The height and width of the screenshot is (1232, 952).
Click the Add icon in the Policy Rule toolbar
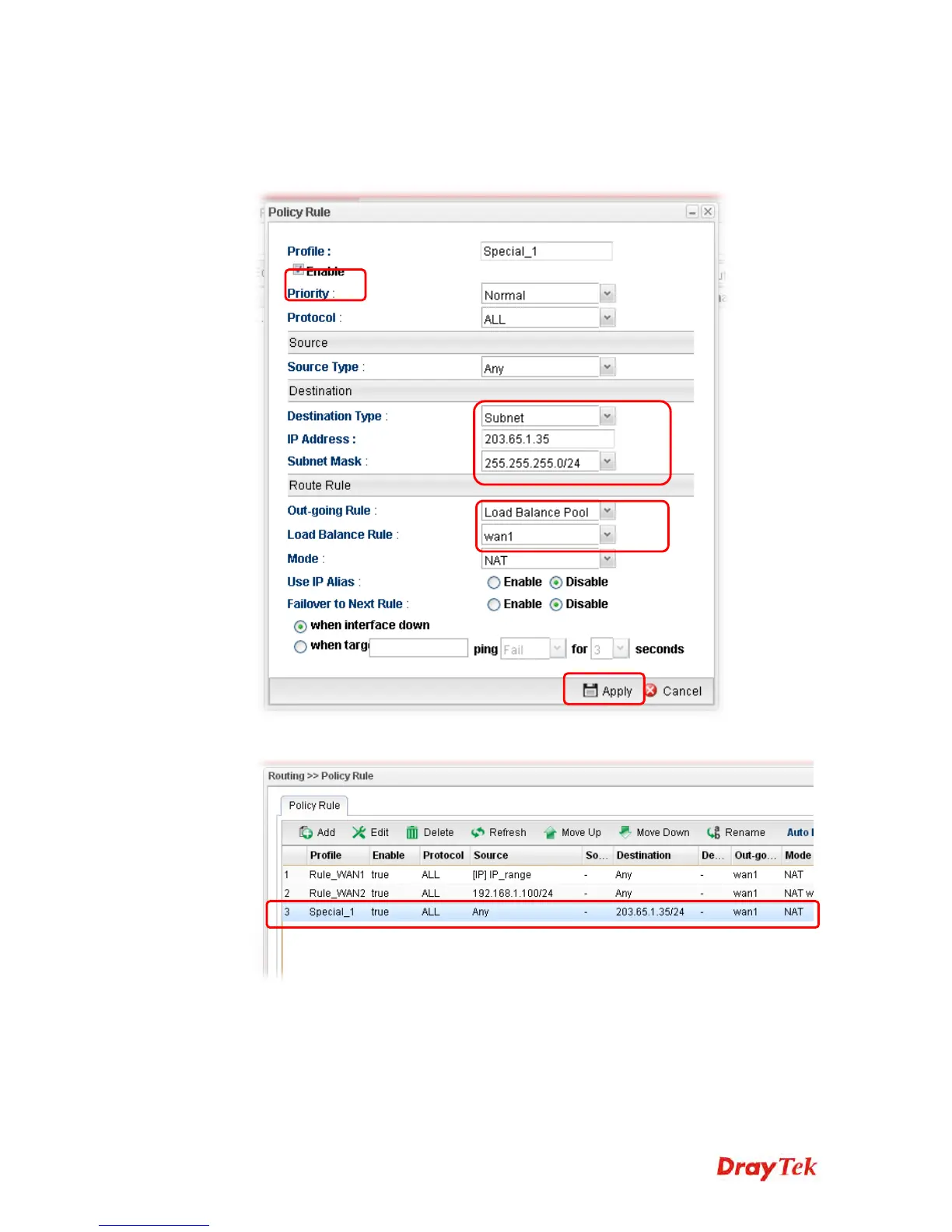[x=306, y=832]
